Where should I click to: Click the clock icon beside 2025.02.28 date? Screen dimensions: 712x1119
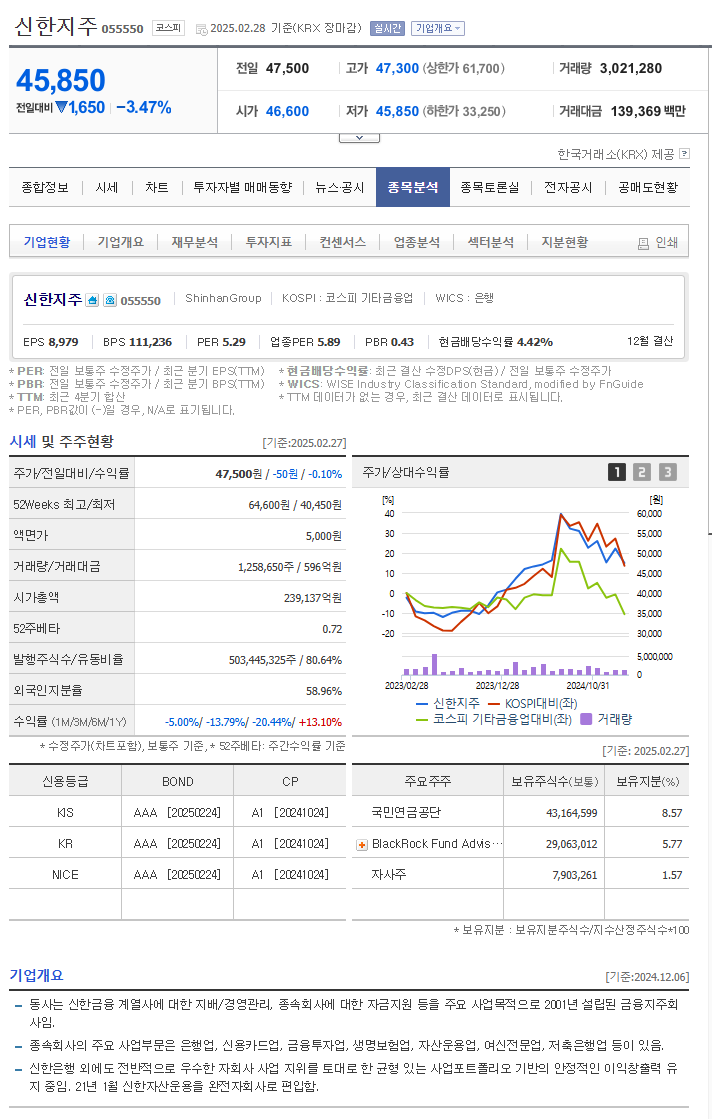(201, 29)
